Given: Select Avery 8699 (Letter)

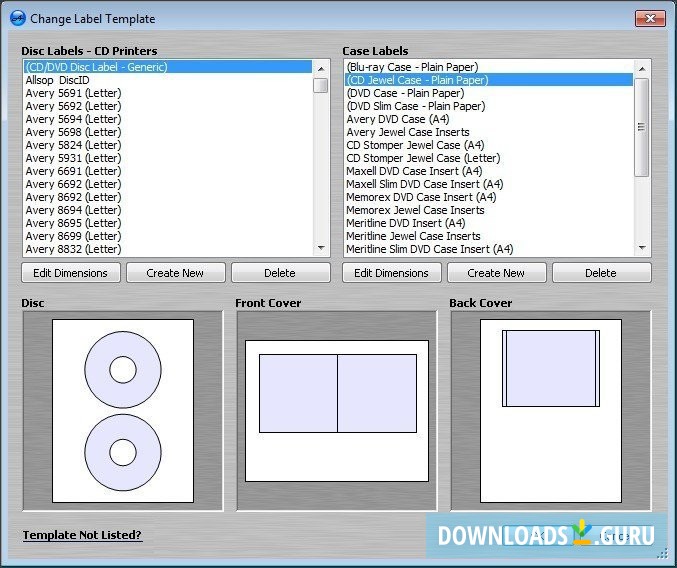Looking at the screenshot, I should (x=168, y=236).
